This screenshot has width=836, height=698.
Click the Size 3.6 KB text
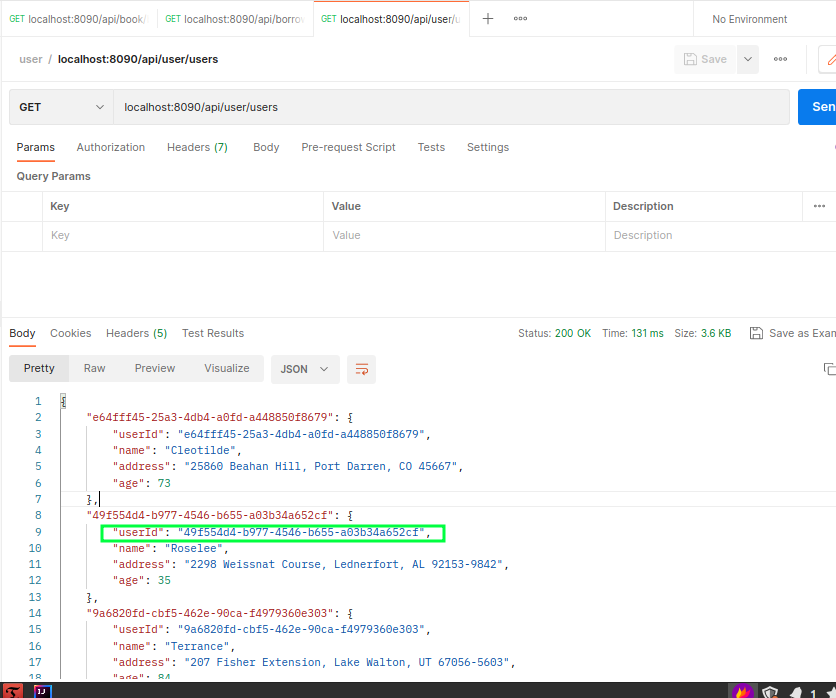pos(703,333)
